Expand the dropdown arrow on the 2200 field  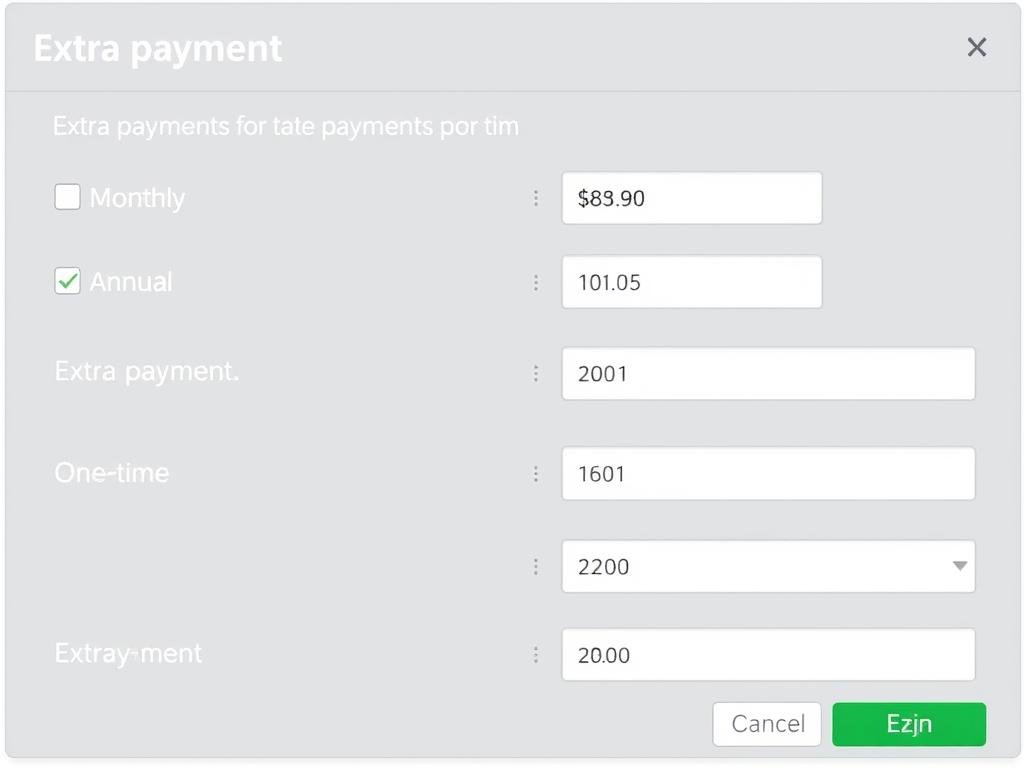pyautogui.click(x=958, y=566)
